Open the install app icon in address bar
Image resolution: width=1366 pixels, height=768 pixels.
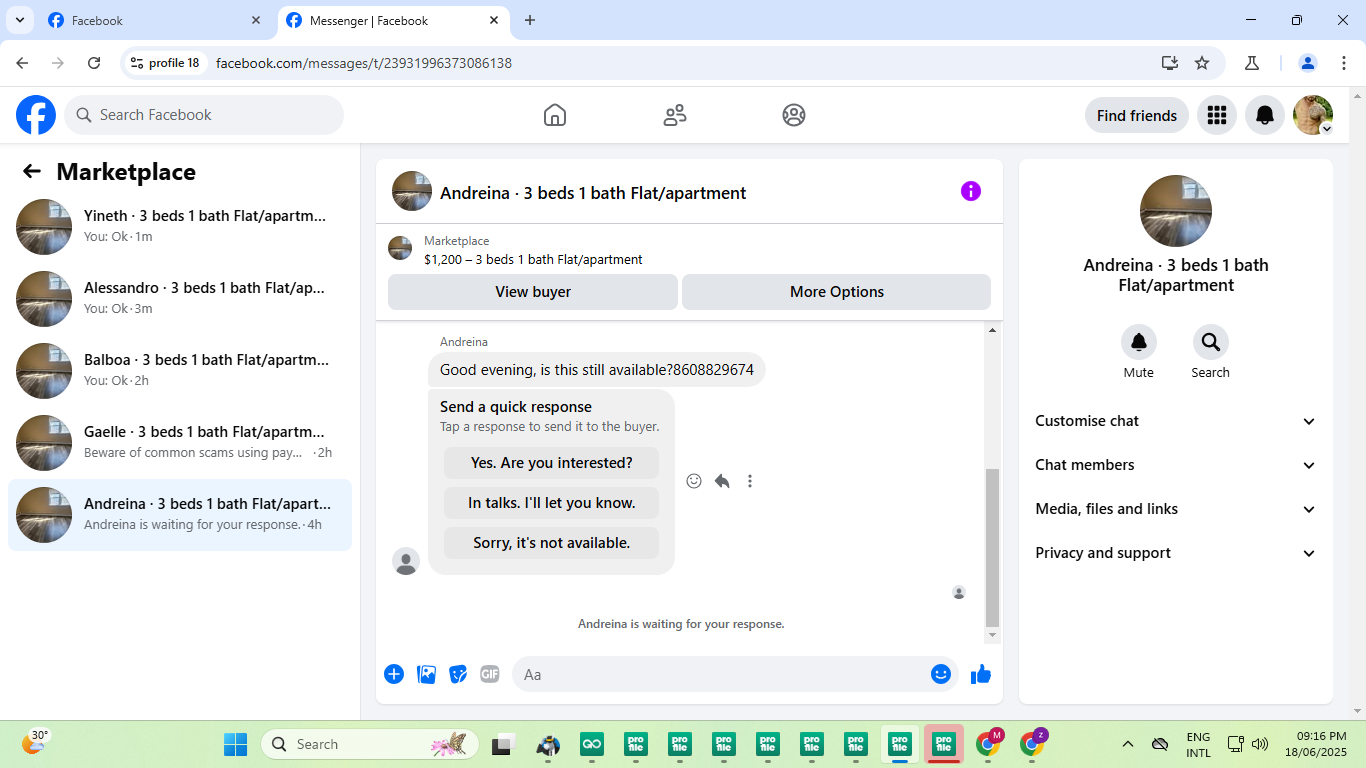(x=1170, y=63)
